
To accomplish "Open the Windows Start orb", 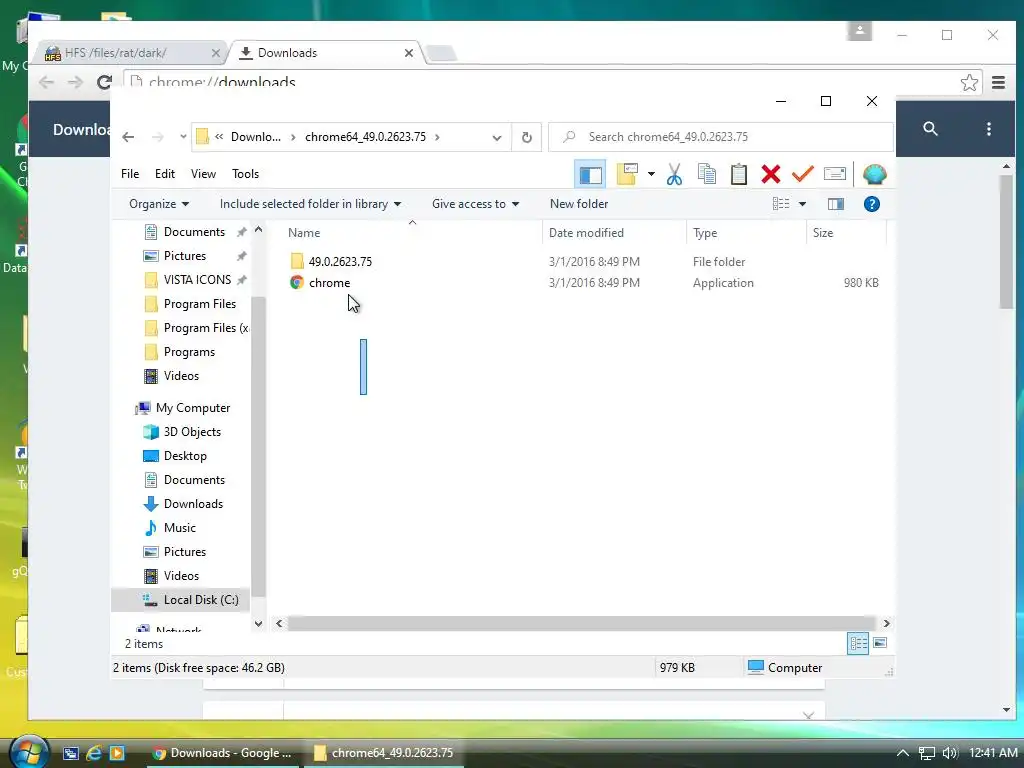I will [30, 751].
